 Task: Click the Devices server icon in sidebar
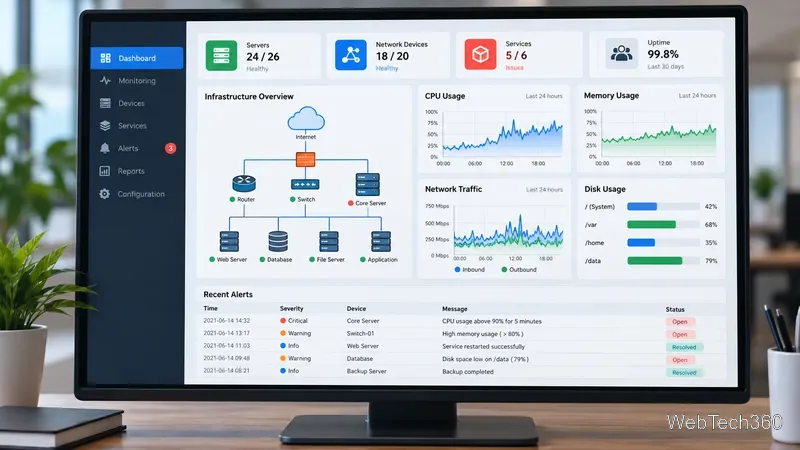(105, 103)
